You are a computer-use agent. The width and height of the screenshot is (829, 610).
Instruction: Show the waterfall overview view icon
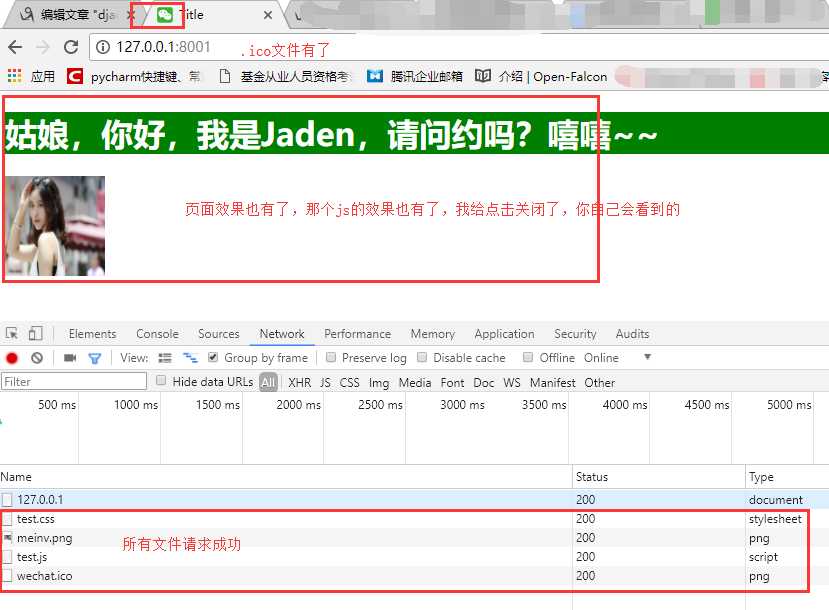coord(190,358)
